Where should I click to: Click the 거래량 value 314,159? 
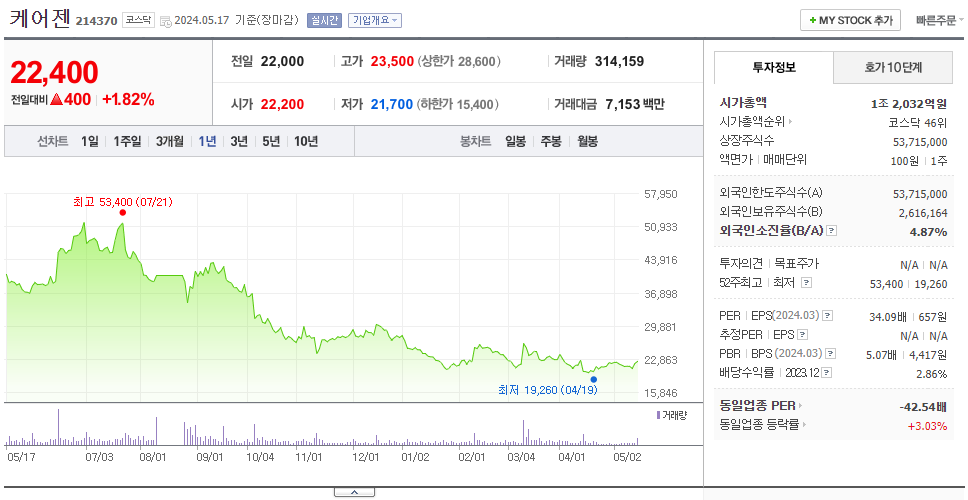coord(619,61)
